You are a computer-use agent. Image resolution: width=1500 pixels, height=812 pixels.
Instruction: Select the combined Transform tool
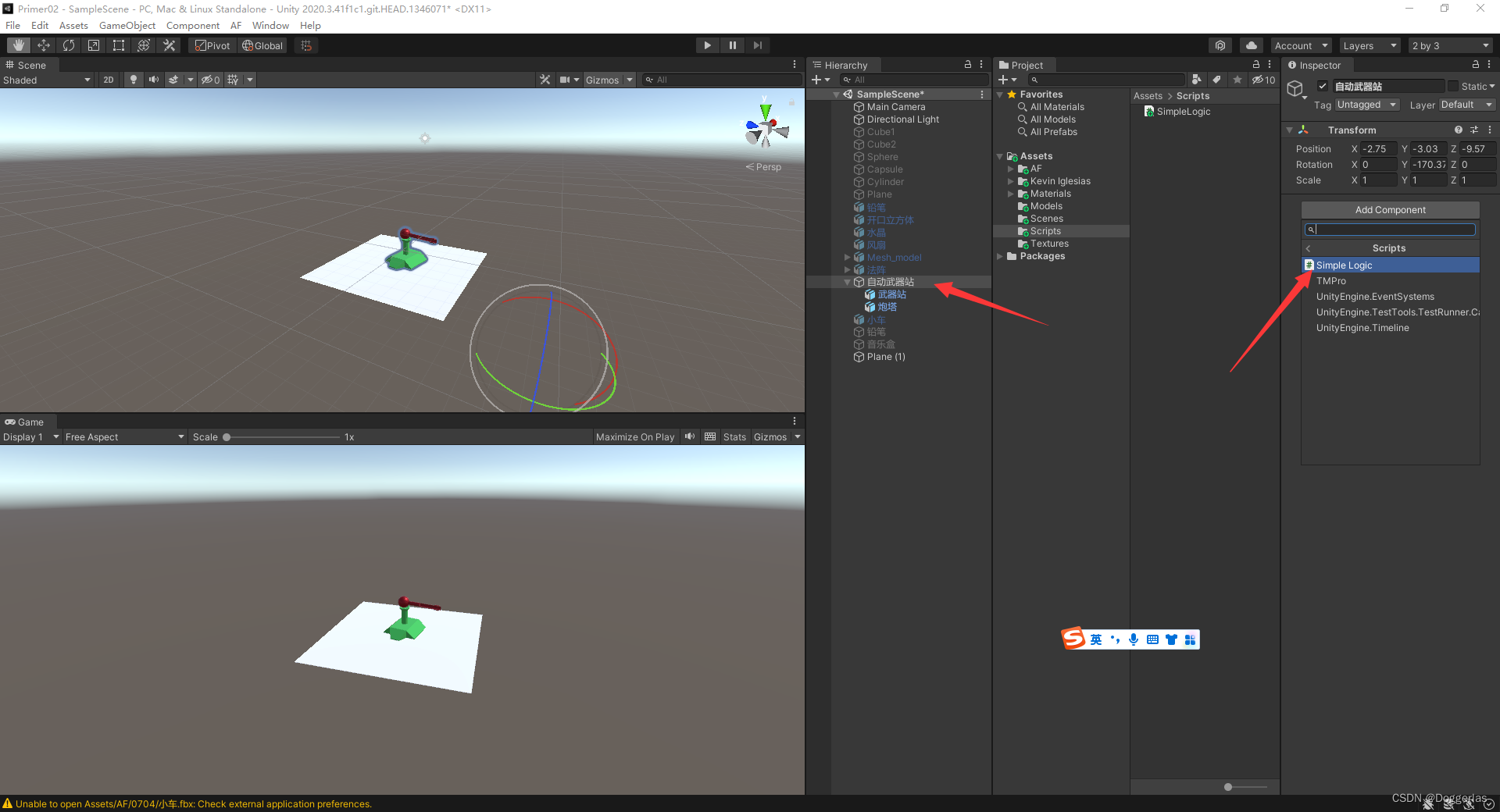point(144,45)
